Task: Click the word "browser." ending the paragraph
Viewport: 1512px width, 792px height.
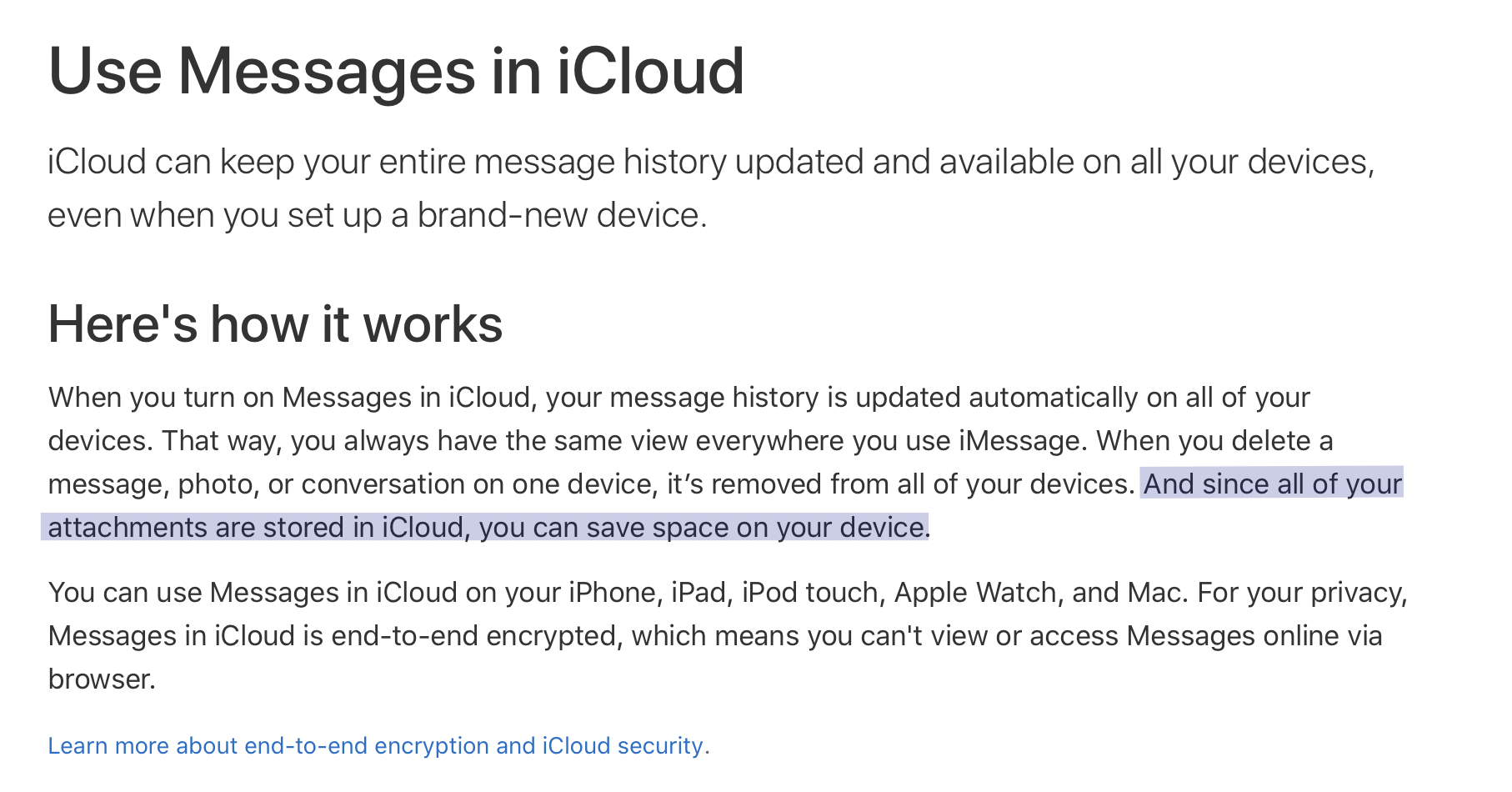Action: pyautogui.click(x=102, y=679)
